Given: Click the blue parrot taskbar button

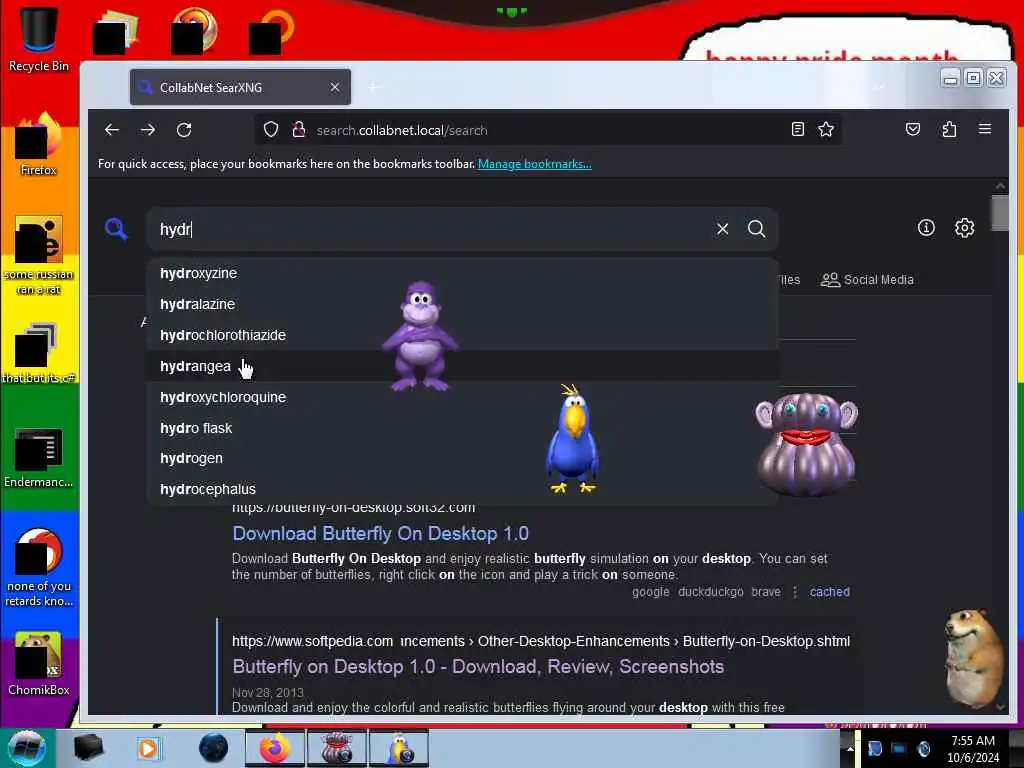Looking at the screenshot, I should click(398, 748).
